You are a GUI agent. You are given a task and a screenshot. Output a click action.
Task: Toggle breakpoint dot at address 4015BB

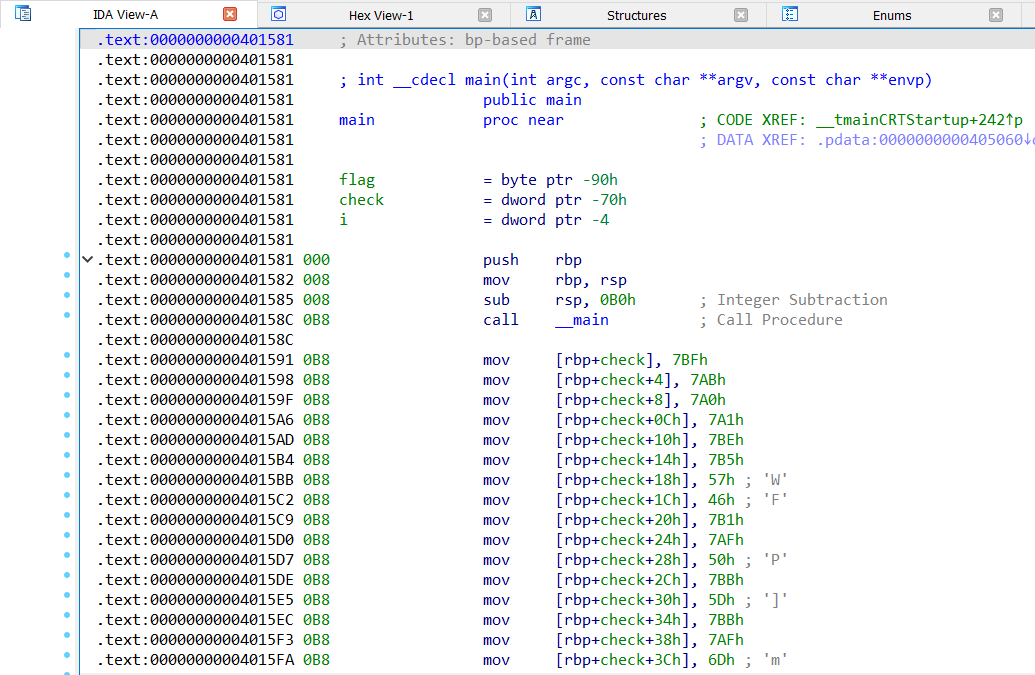pos(68,476)
